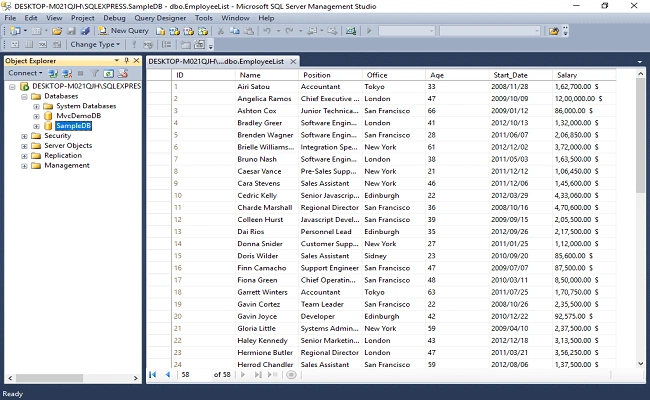Click the Undo arrow icon
650x400 pixels.
[267, 31]
